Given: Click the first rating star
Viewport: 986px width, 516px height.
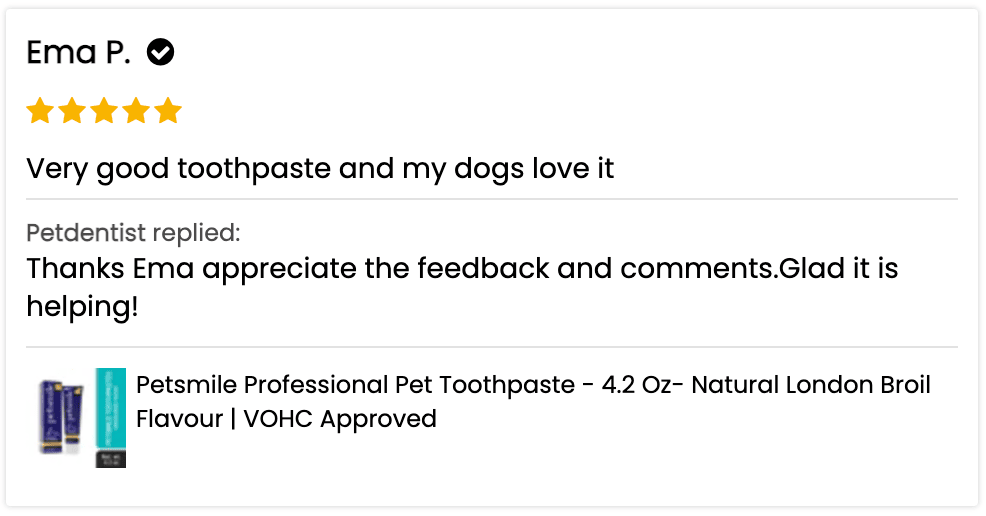Looking at the screenshot, I should pyautogui.click(x=40, y=111).
